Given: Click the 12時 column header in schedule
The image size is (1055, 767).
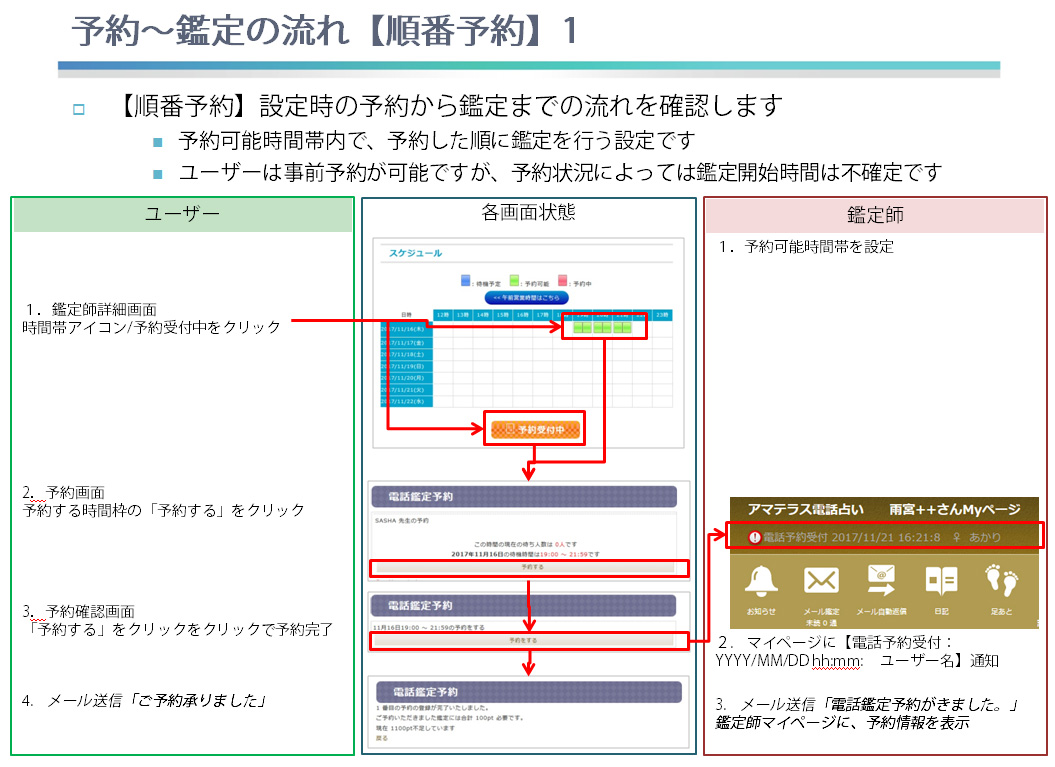Looking at the screenshot, I should (x=442, y=315).
